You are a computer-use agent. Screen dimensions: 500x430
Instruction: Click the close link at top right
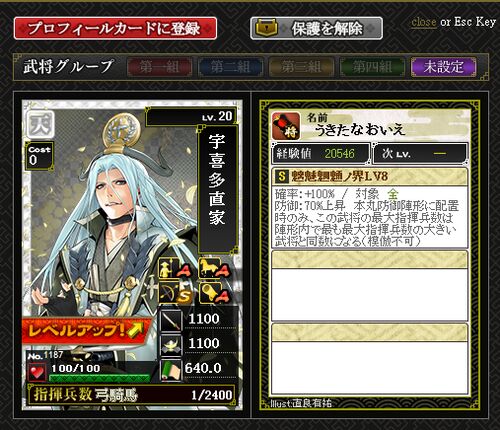coord(424,22)
